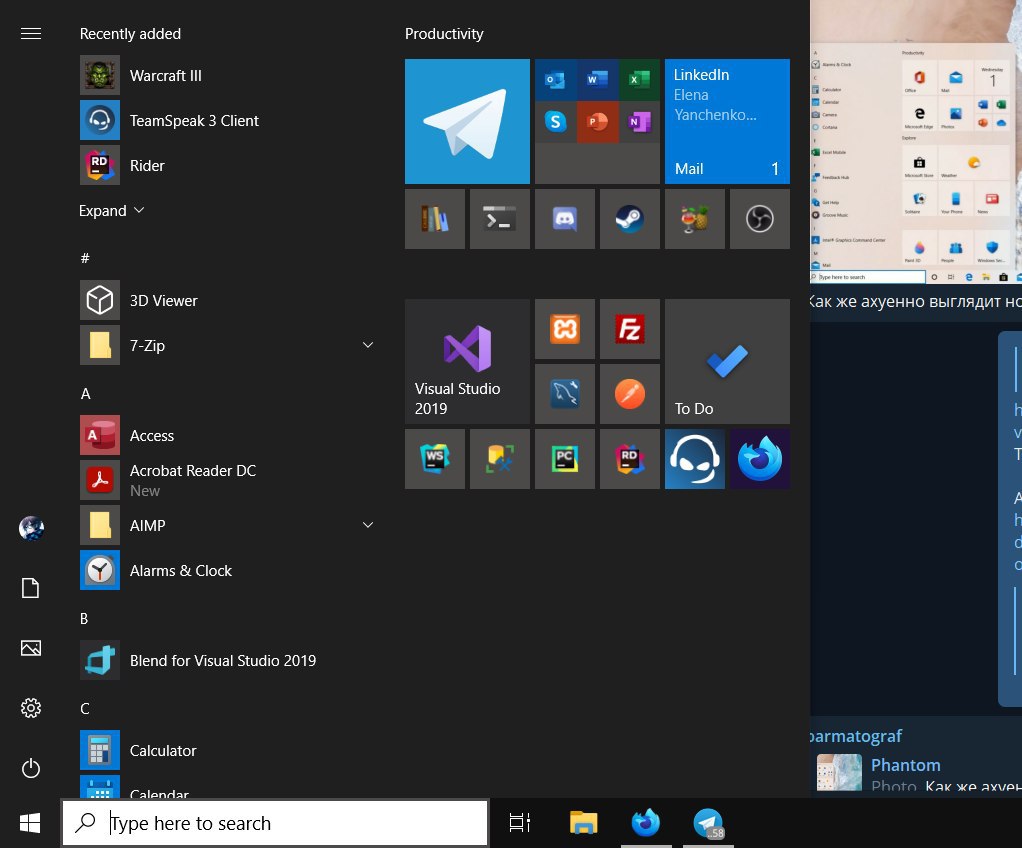Open the Word icon in Office folder
1022x848 pixels.
597,80
